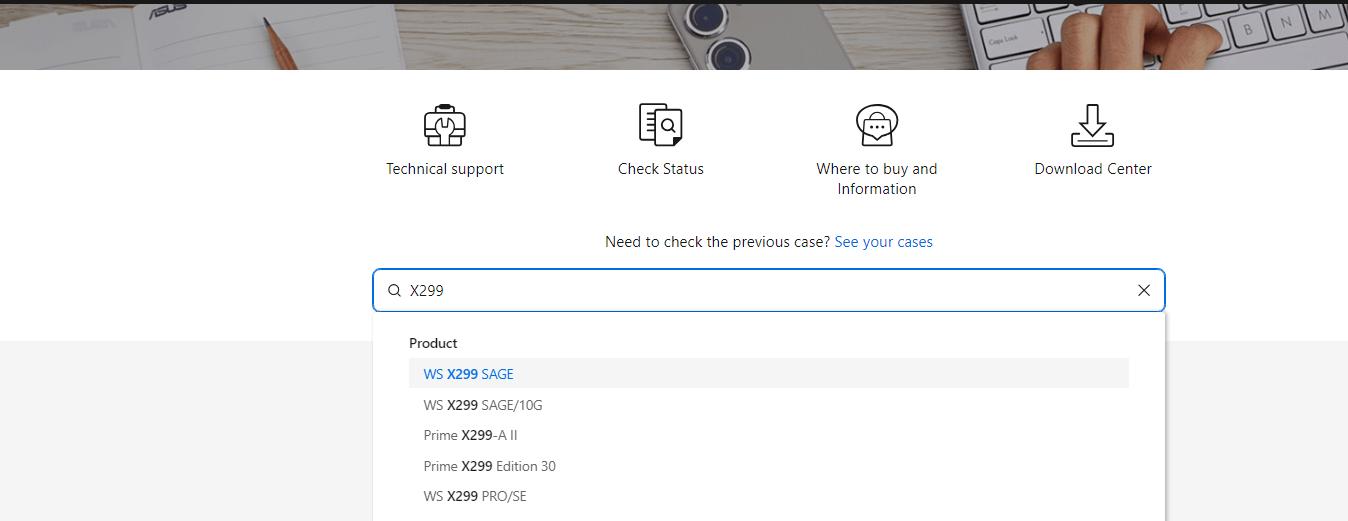Choose WS X299 SAGE/10G from suggestions
Screen dimensions: 1348x521
(x=768, y=405)
